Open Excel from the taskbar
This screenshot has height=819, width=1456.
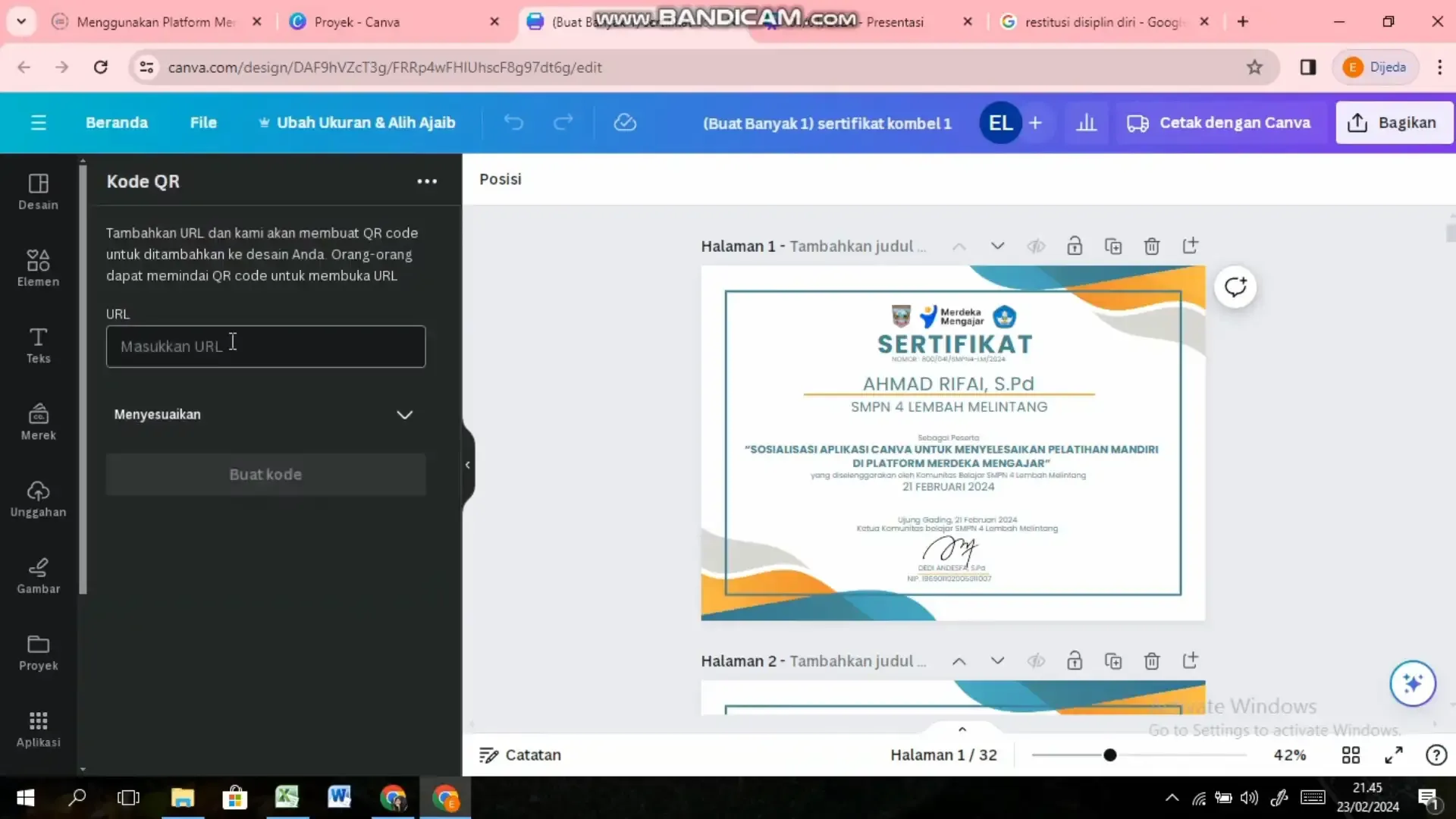(x=287, y=798)
